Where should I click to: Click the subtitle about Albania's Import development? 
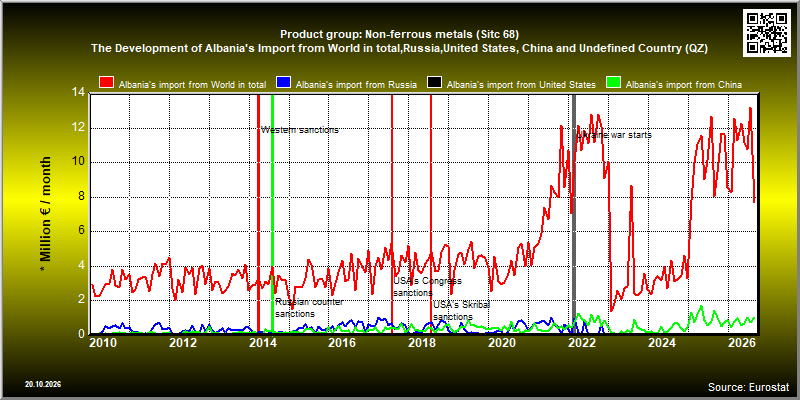click(399, 48)
